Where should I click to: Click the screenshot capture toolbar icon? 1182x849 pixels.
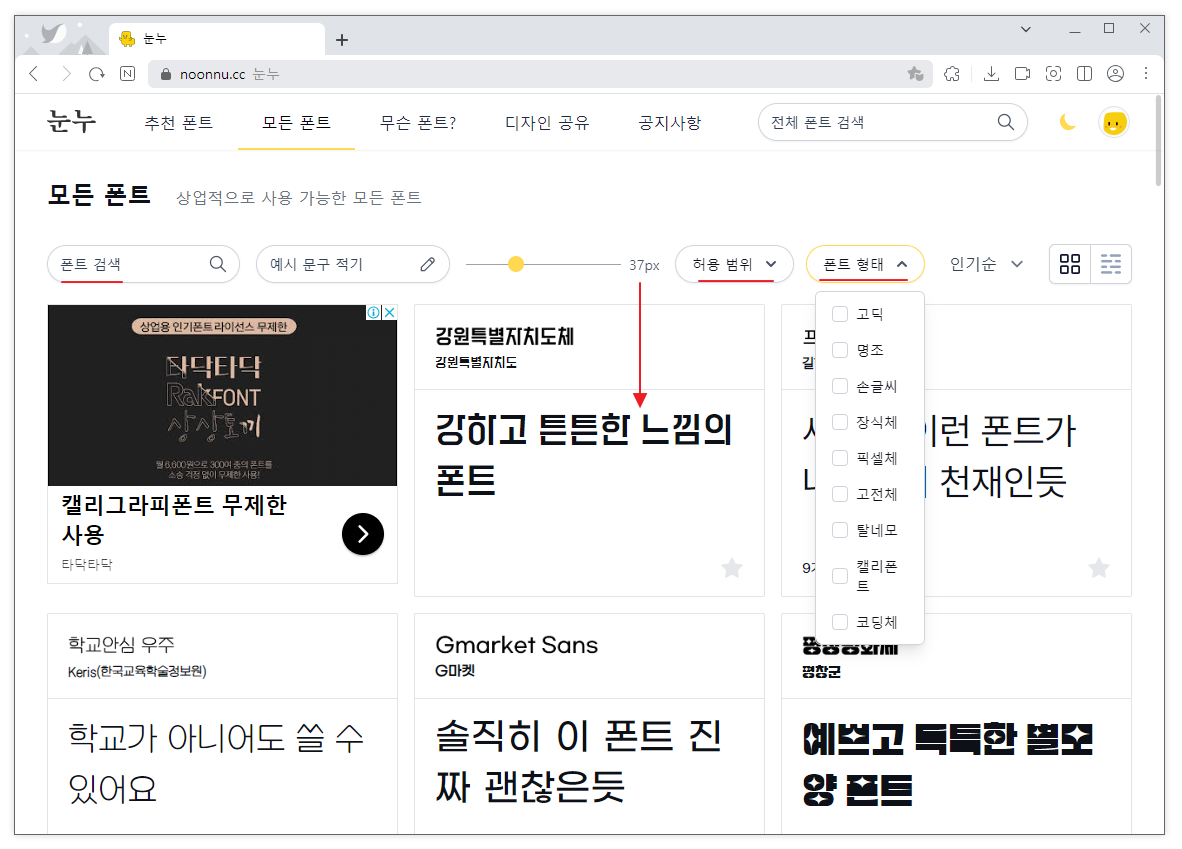(1053, 74)
